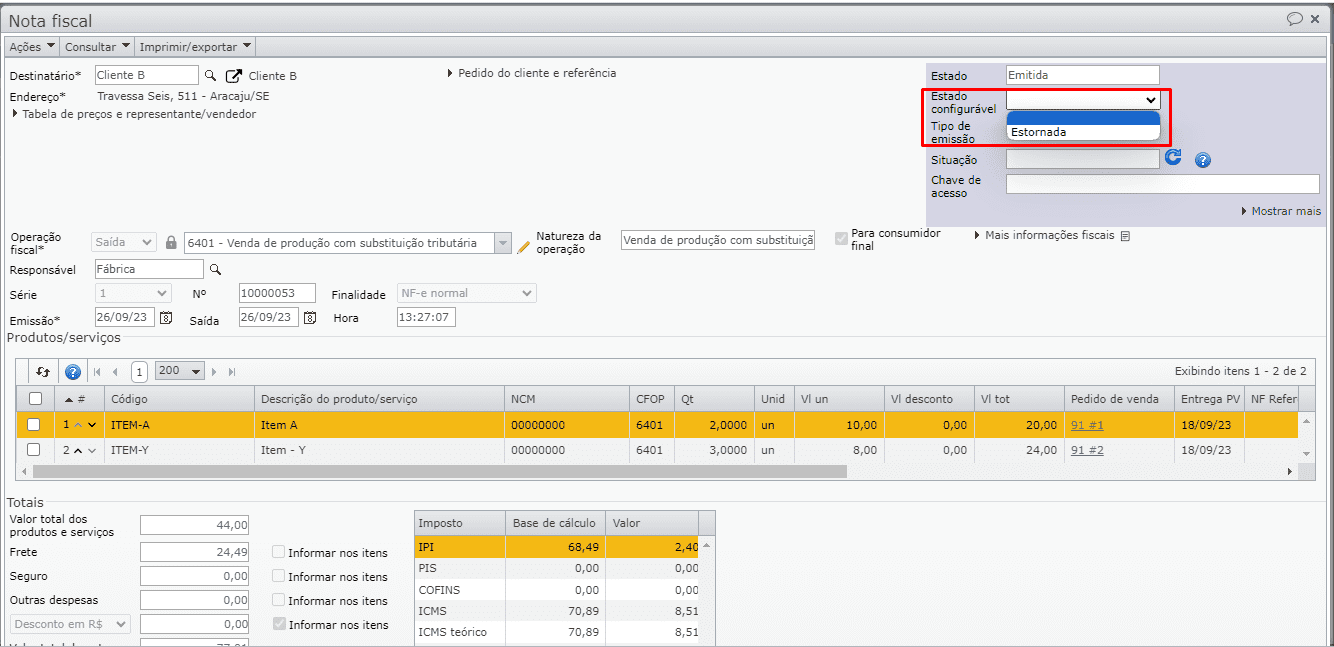Open Cliente B record via external-link icon
Image resolution: width=1334 pixels, height=647 pixels.
234,76
